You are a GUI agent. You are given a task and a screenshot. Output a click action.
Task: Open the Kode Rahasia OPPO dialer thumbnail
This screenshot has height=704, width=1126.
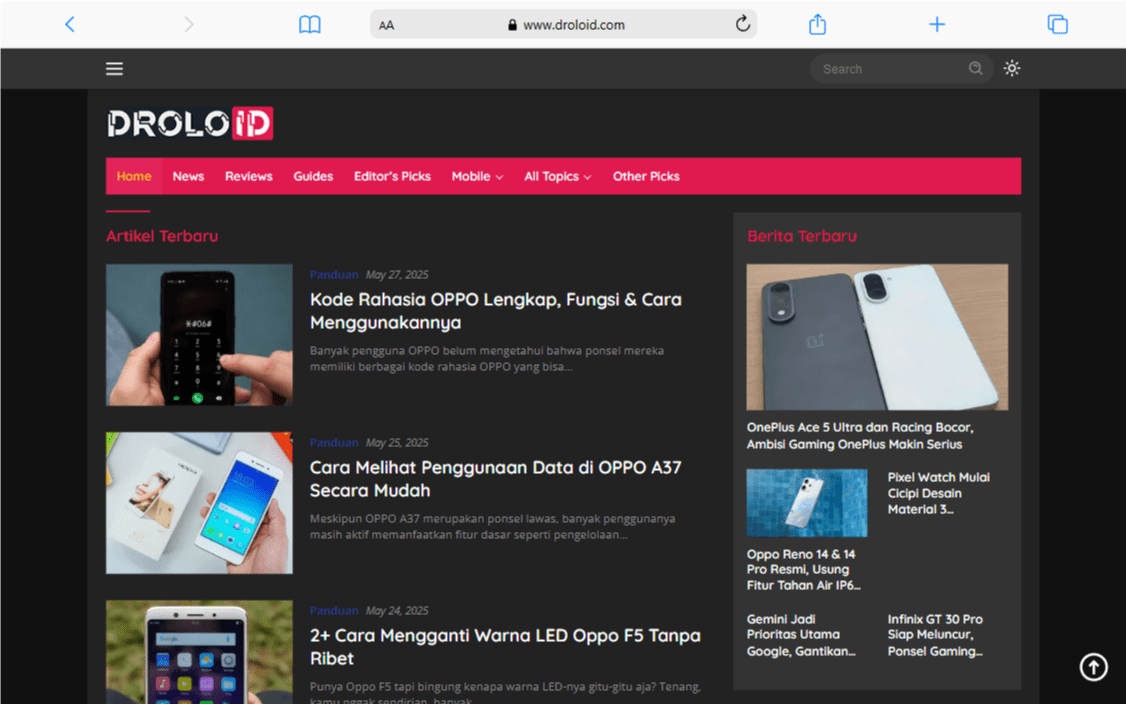(200, 335)
